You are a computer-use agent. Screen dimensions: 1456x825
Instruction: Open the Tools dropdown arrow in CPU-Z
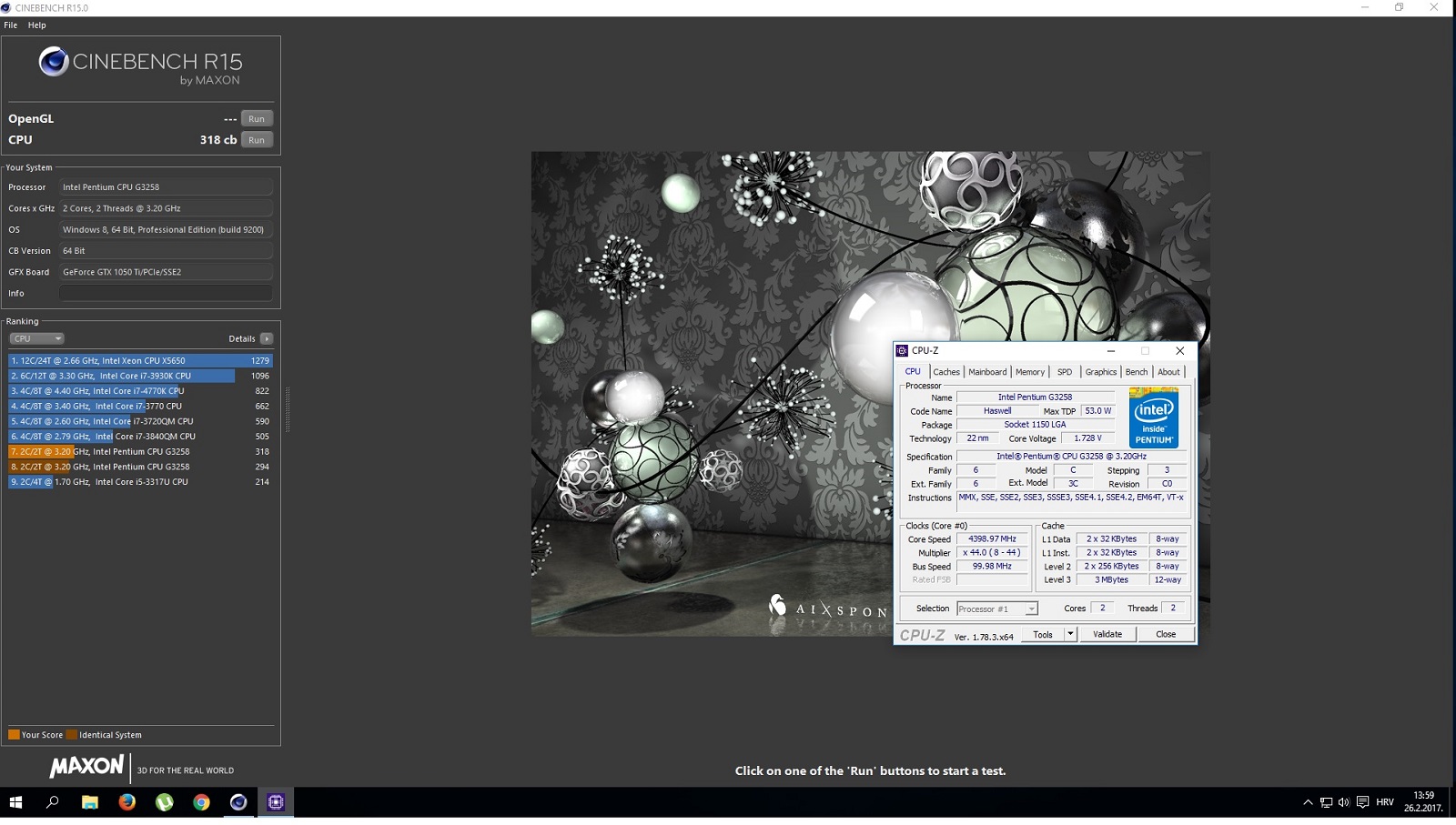1070,634
